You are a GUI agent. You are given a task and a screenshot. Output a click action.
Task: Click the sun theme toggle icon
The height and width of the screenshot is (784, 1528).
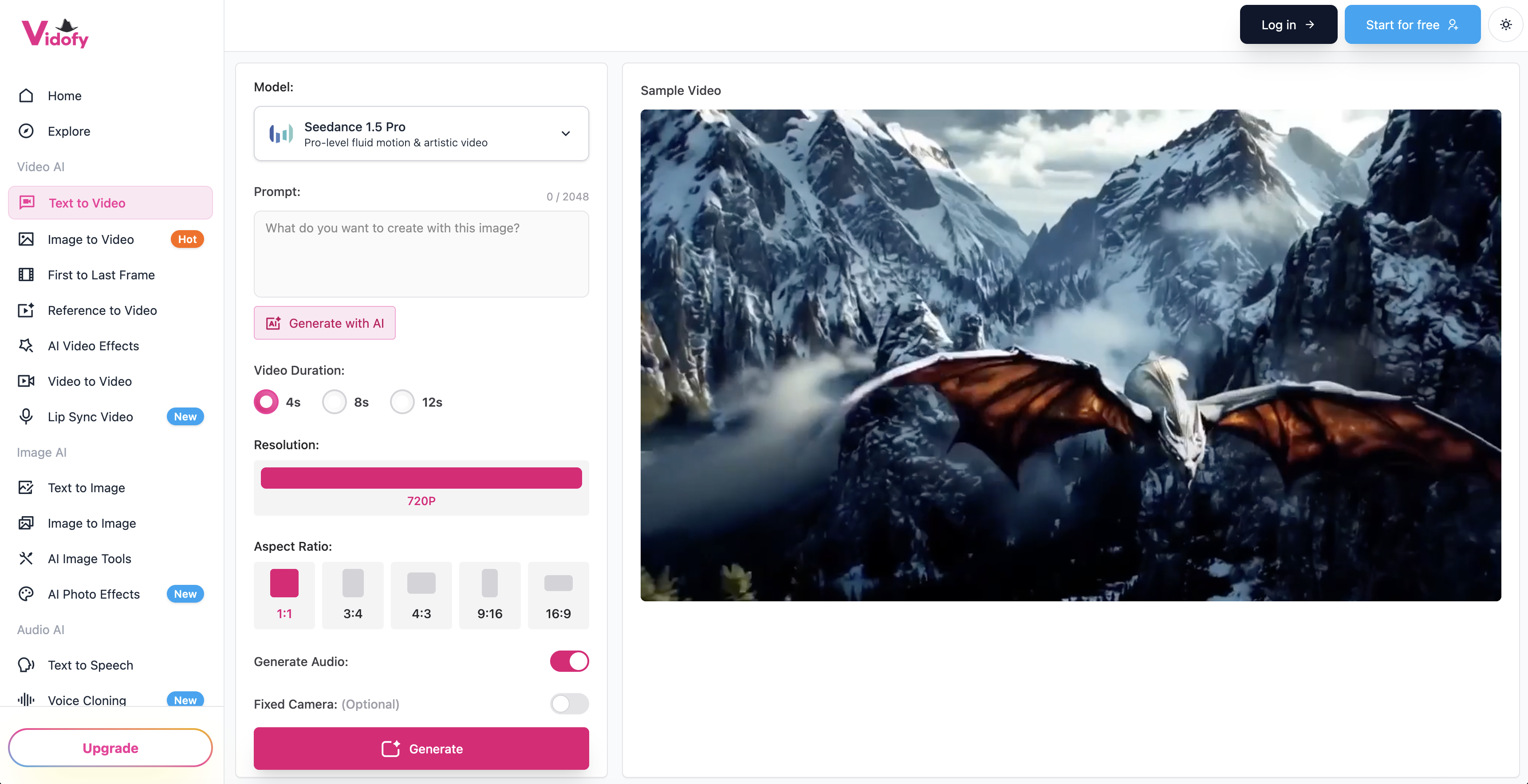pos(1505,25)
